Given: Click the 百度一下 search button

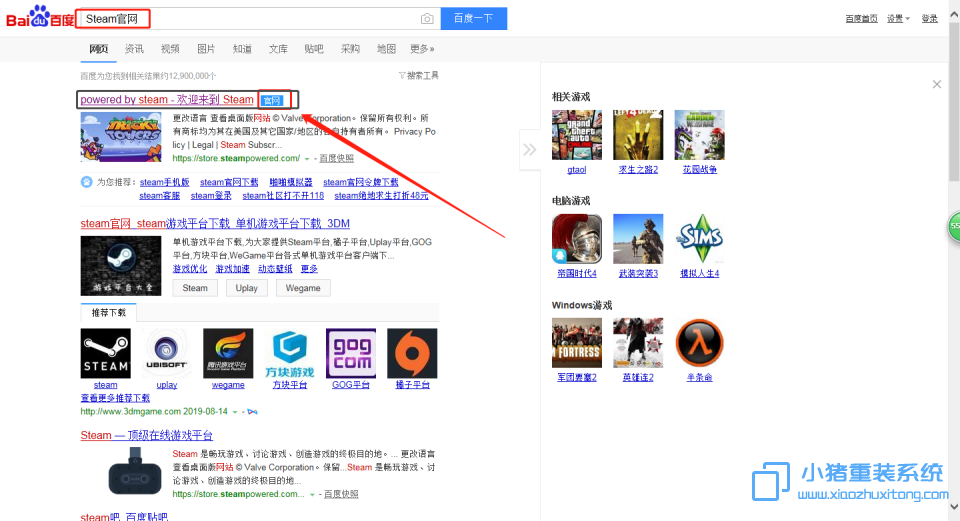Looking at the screenshot, I should [x=473, y=18].
